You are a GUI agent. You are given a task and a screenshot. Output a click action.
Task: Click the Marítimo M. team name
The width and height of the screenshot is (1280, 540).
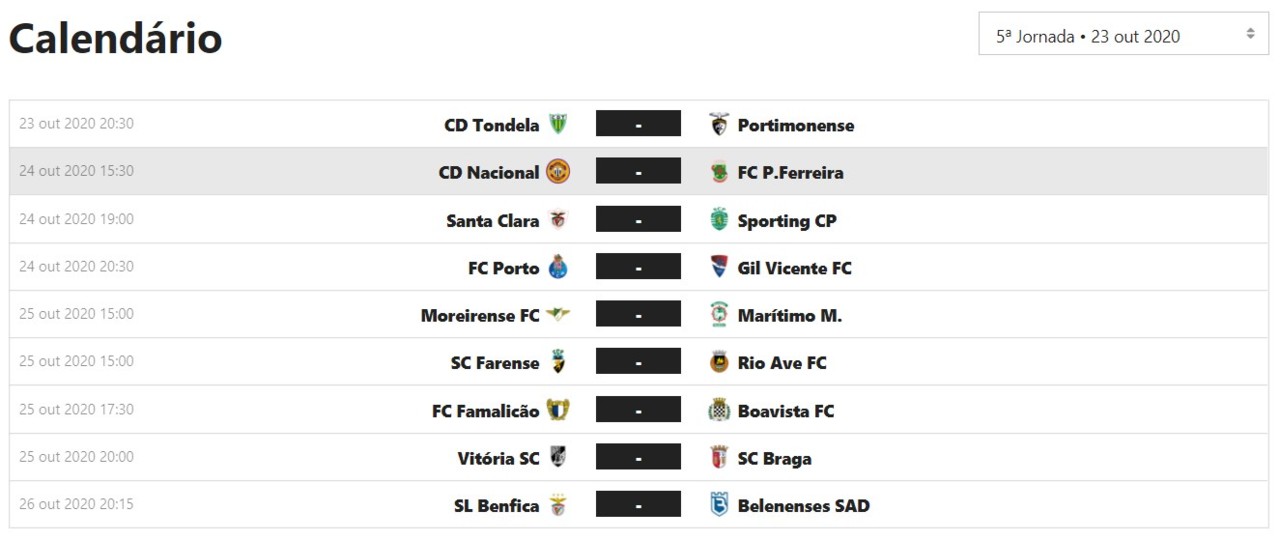click(789, 316)
